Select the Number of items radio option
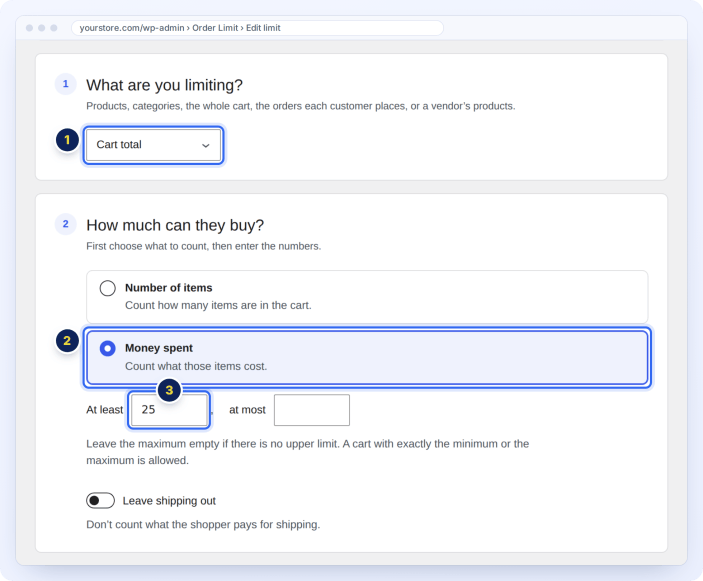This screenshot has width=703, height=581. 108,288
